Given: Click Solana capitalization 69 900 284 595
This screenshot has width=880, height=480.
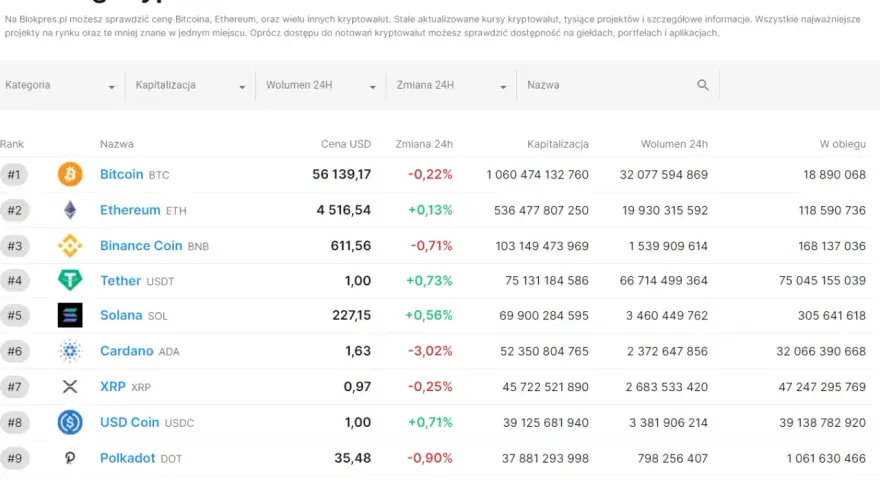Looking at the screenshot, I should [544, 315].
